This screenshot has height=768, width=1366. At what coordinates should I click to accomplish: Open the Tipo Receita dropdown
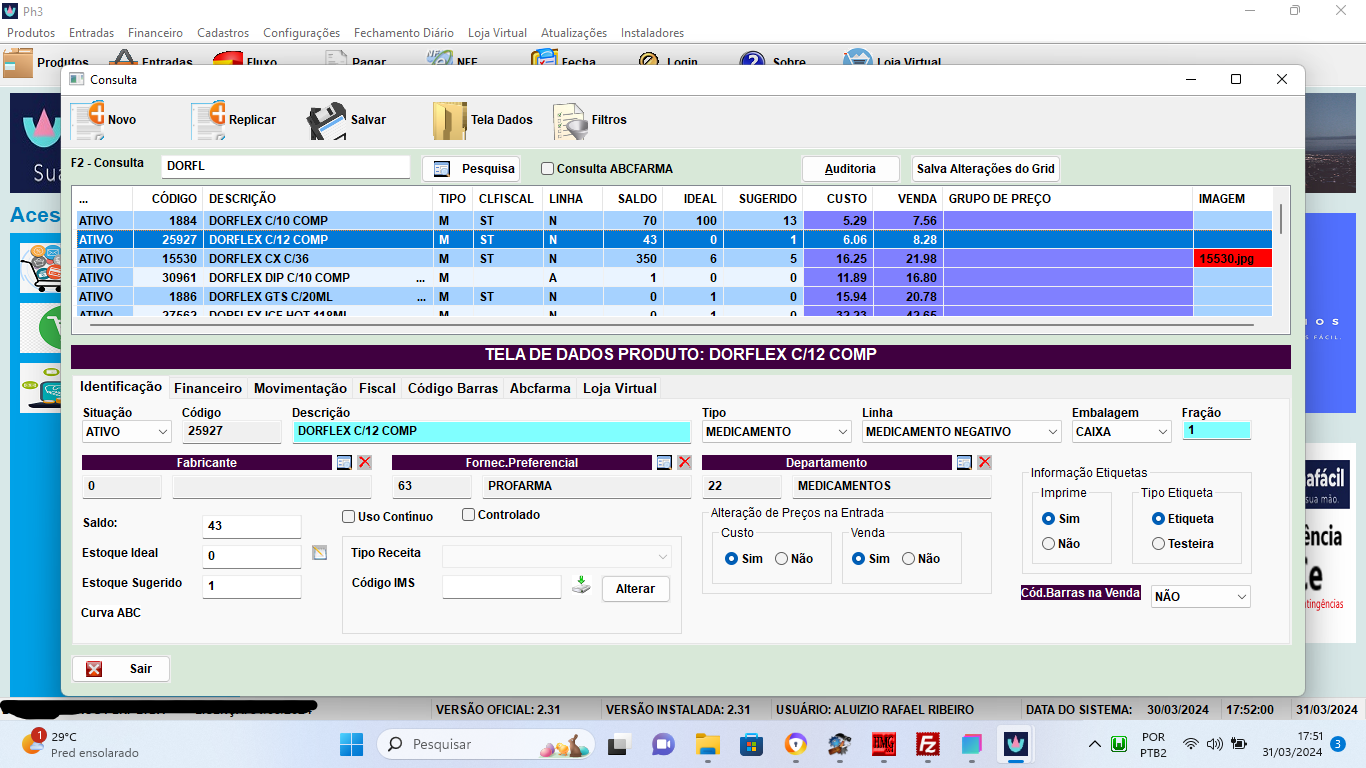pos(557,557)
